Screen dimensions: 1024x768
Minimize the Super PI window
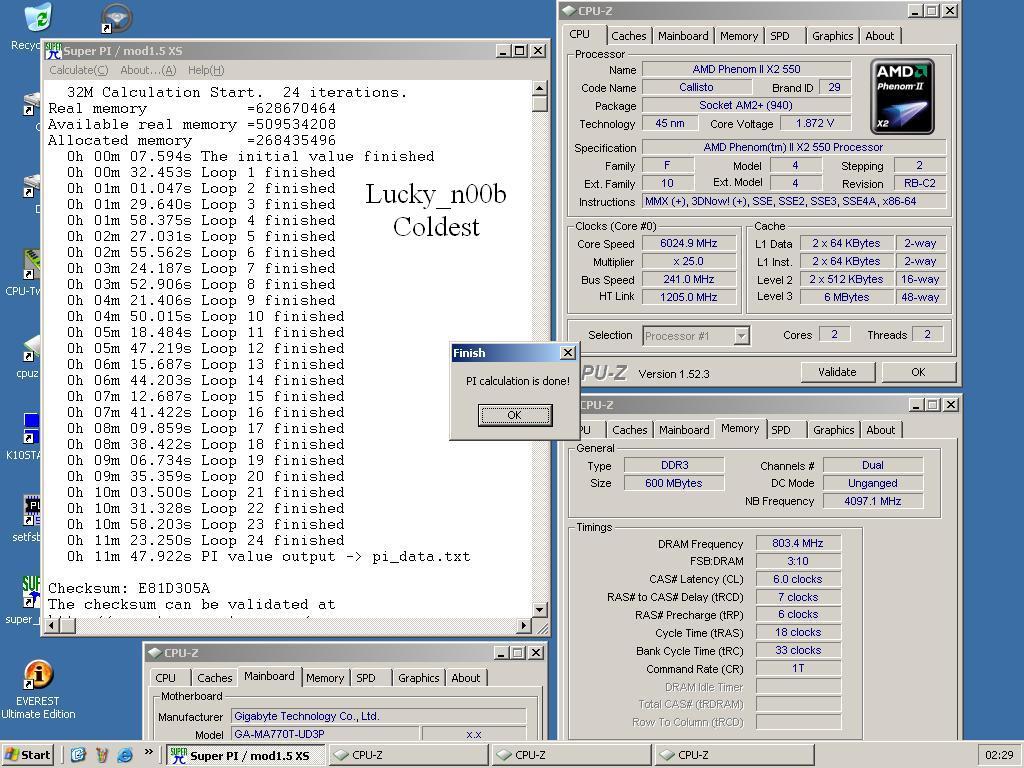click(503, 51)
